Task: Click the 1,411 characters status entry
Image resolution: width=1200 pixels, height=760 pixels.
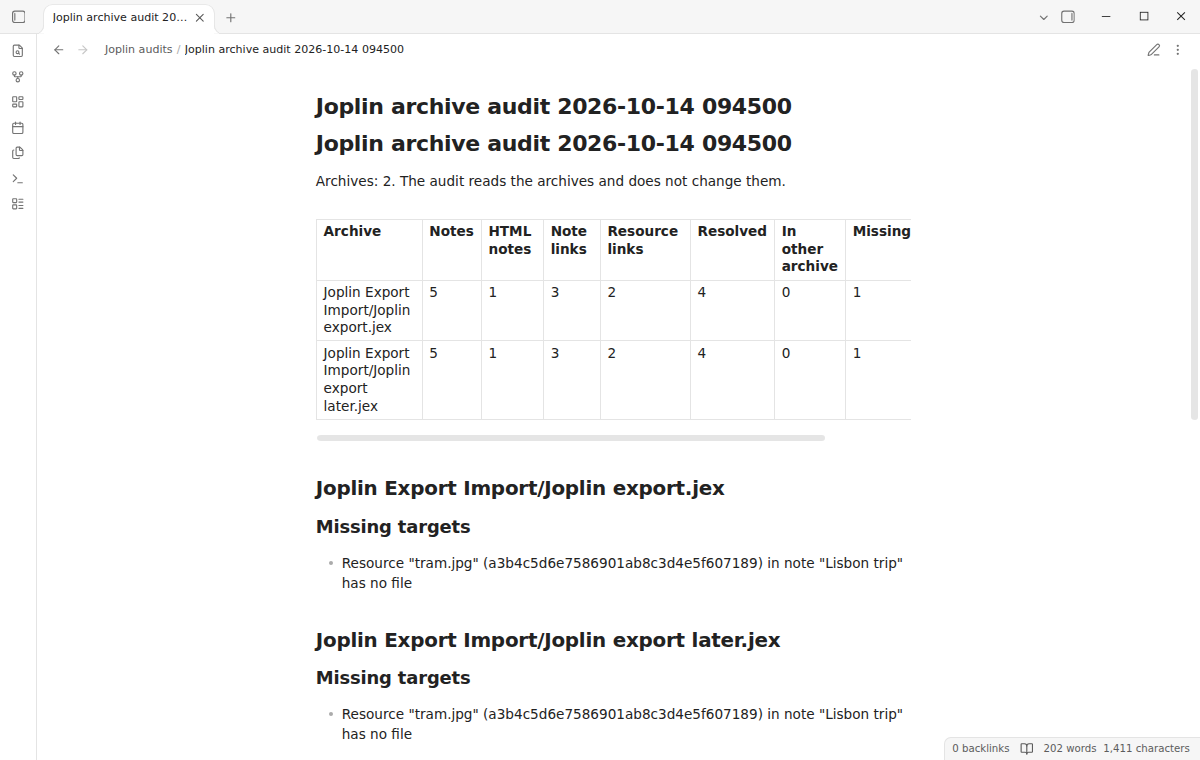Action: (1146, 748)
